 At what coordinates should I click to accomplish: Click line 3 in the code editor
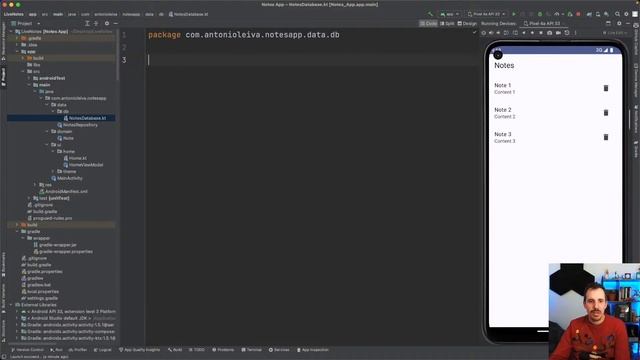pyautogui.click(x=310, y=60)
